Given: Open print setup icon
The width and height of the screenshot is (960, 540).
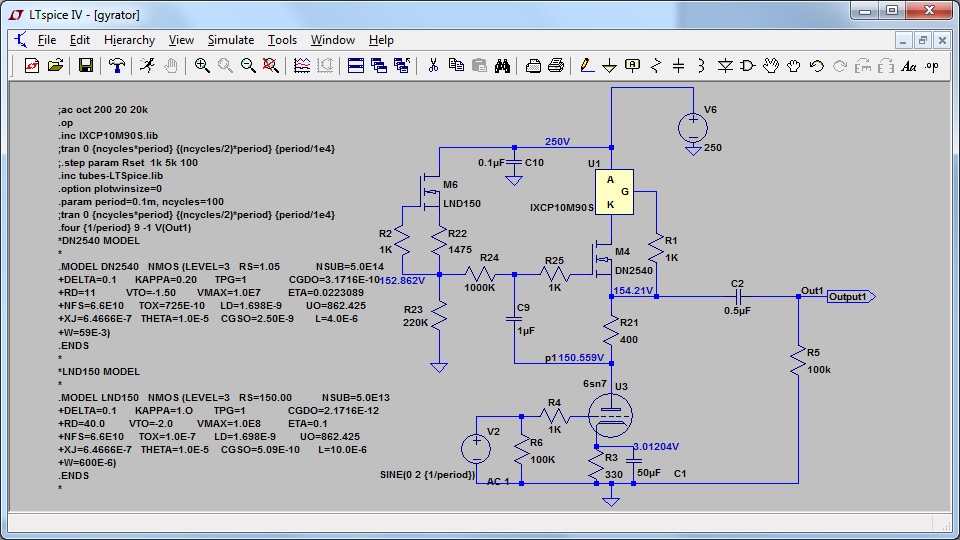Looking at the screenshot, I should [533, 66].
